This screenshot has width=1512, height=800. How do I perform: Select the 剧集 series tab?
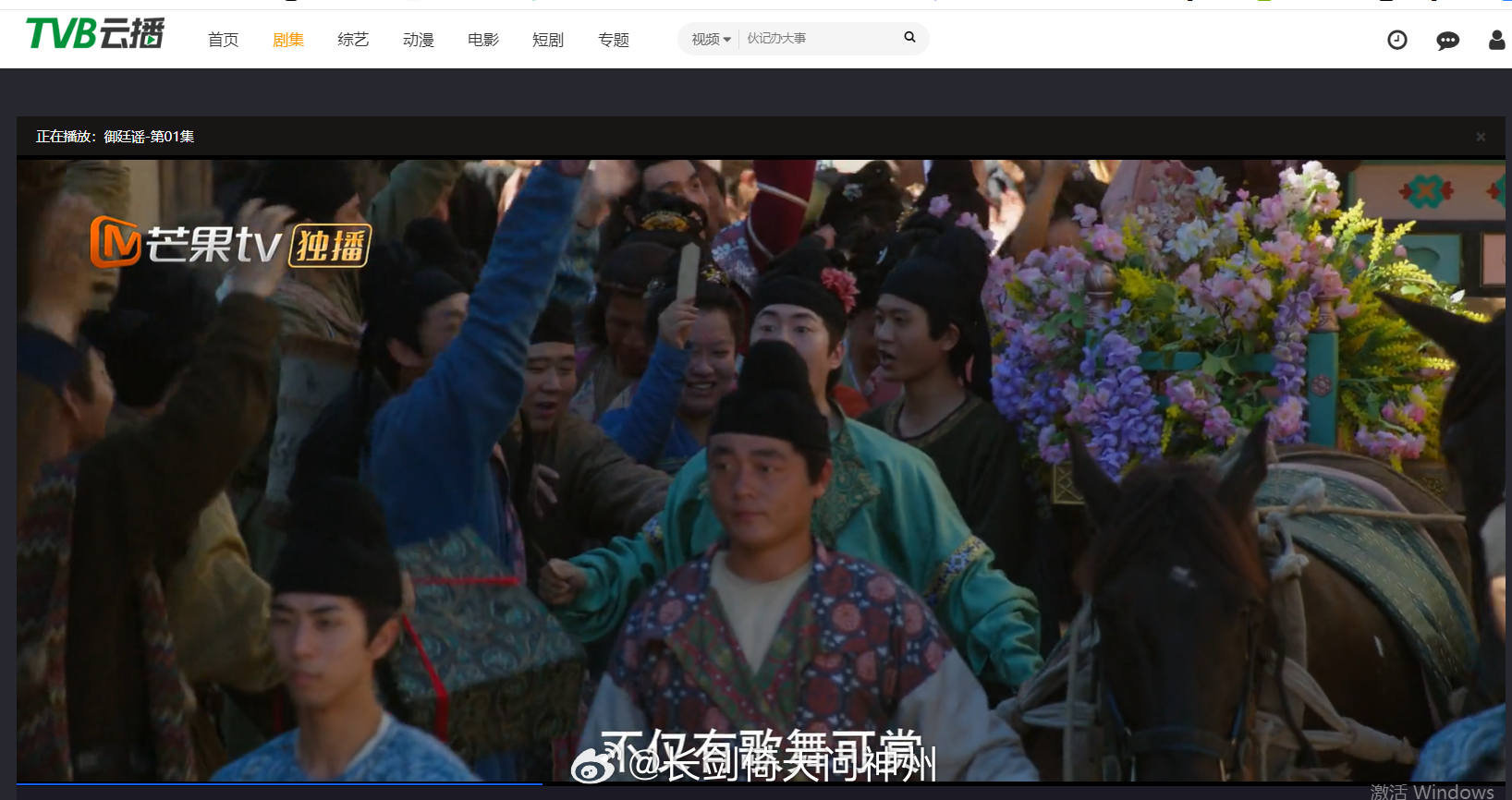pos(288,40)
